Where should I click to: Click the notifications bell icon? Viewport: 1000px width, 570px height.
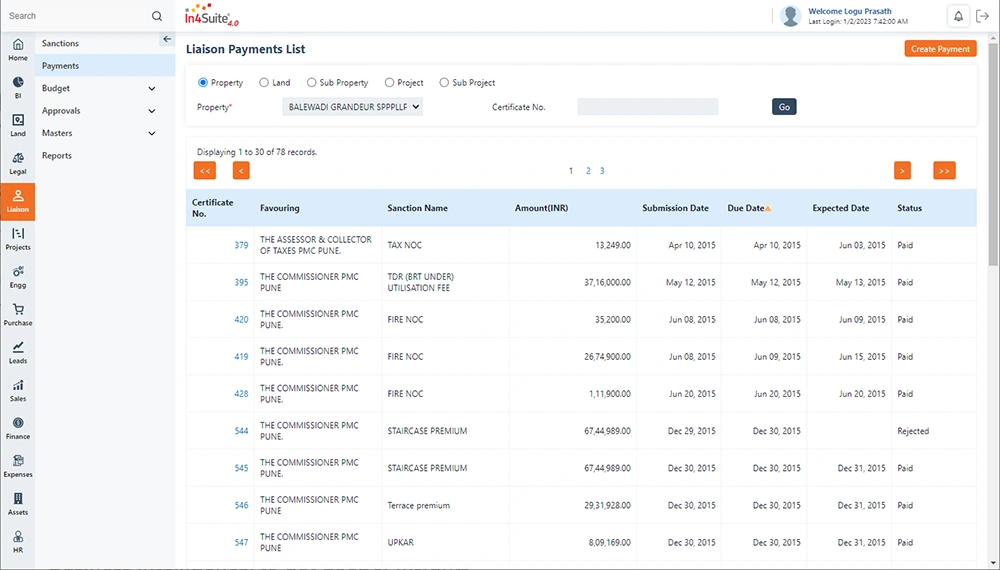coord(958,16)
